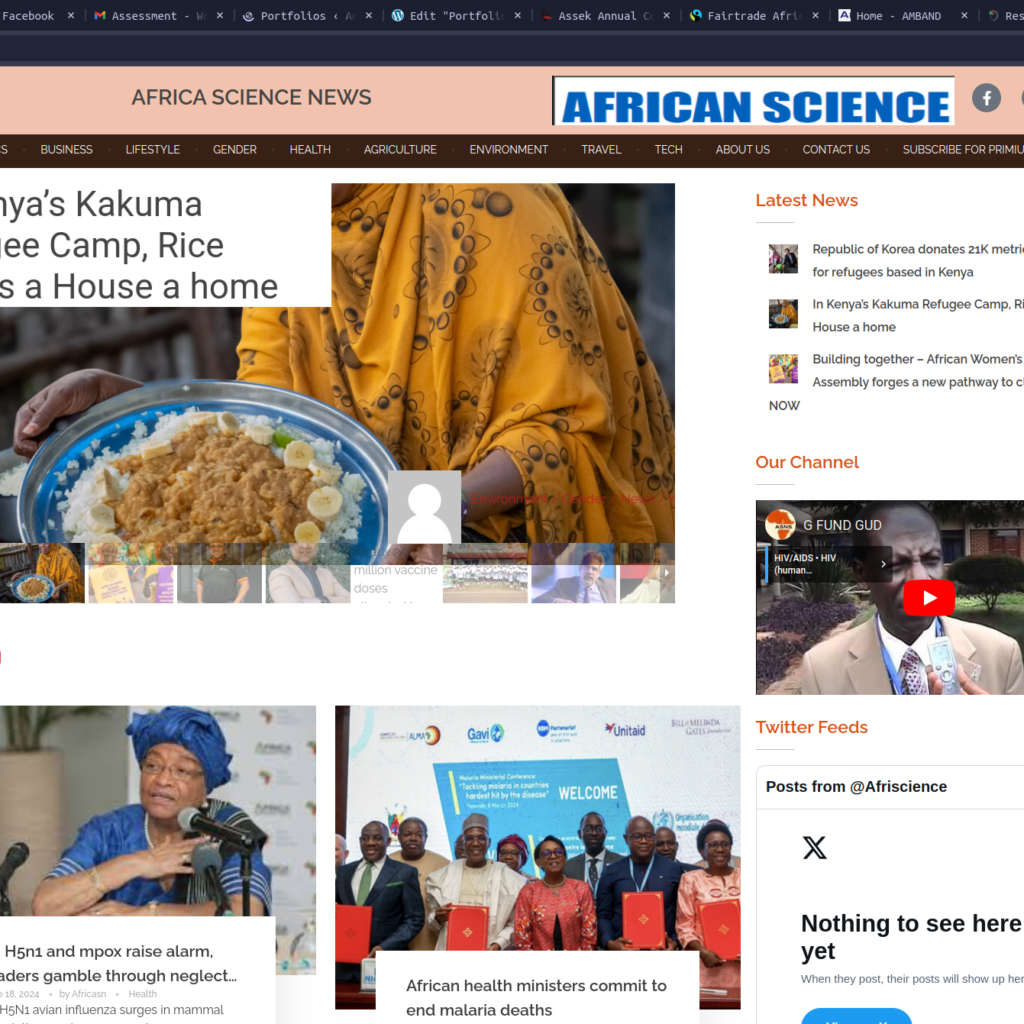Click the X logo in Twitter feed
The image size is (1024, 1024).
click(814, 848)
